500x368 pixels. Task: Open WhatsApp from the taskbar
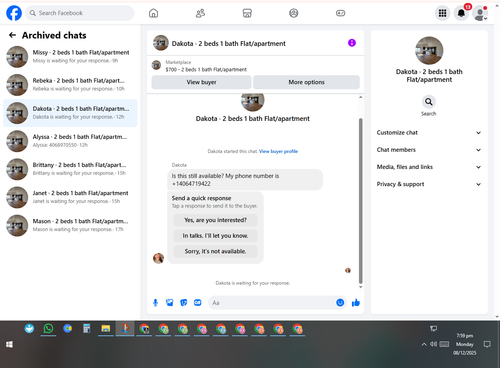click(x=48, y=329)
